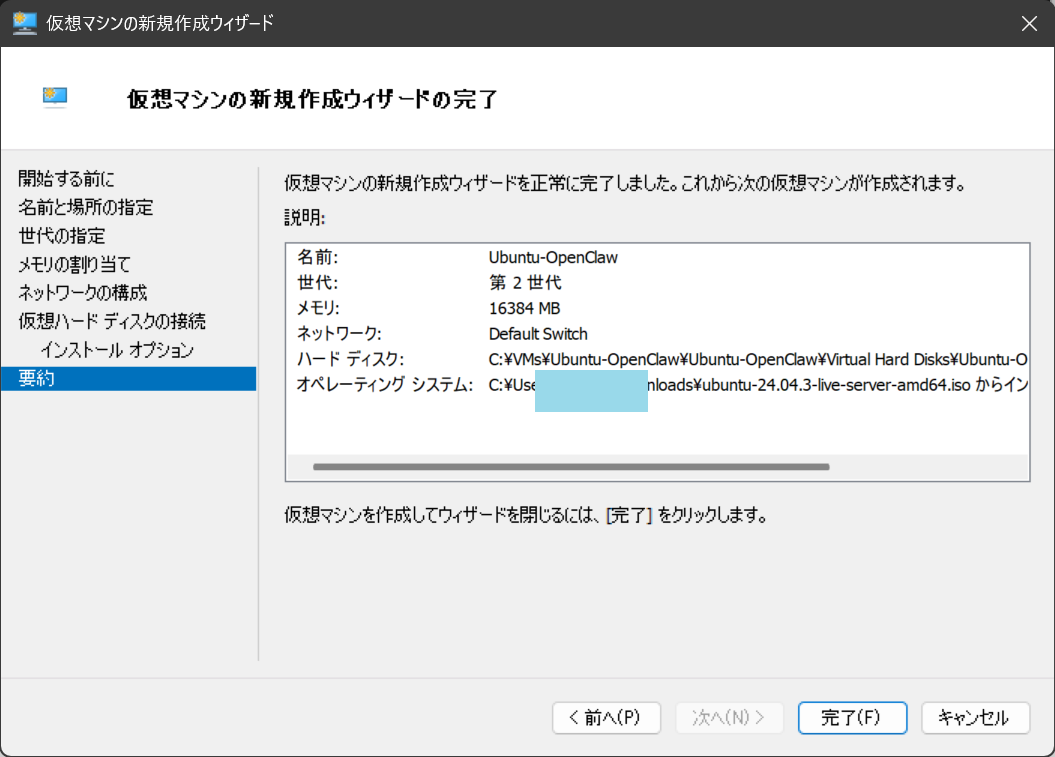Open the 世代の指定 step
The height and width of the screenshot is (757, 1055).
tap(62, 236)
